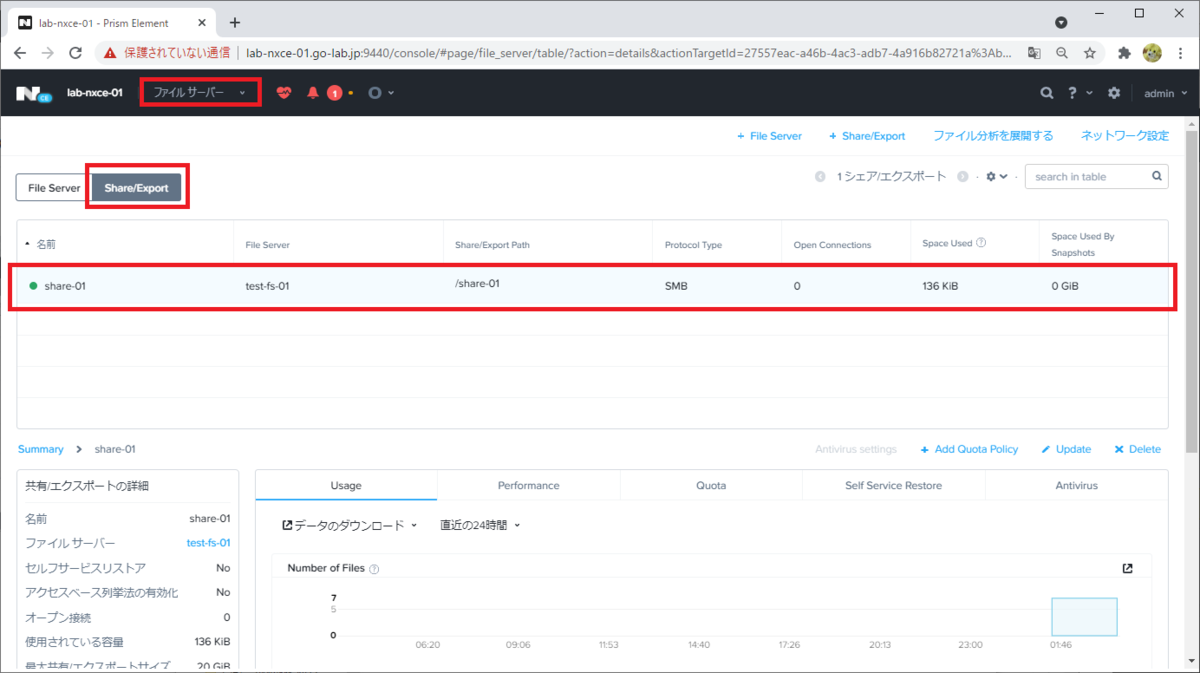Click the Open Connections column header

[x=832, y=244]
